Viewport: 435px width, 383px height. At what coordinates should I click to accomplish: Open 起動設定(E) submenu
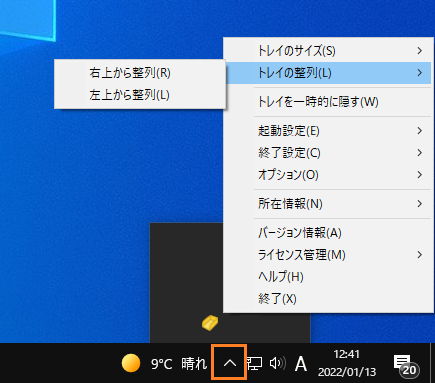coord(328,131)
